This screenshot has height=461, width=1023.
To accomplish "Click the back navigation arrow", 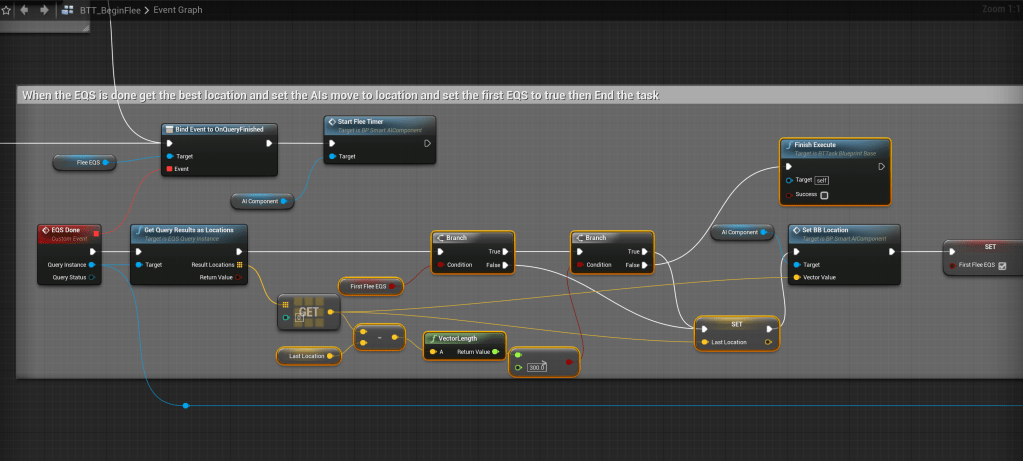I will click(25, 10).
